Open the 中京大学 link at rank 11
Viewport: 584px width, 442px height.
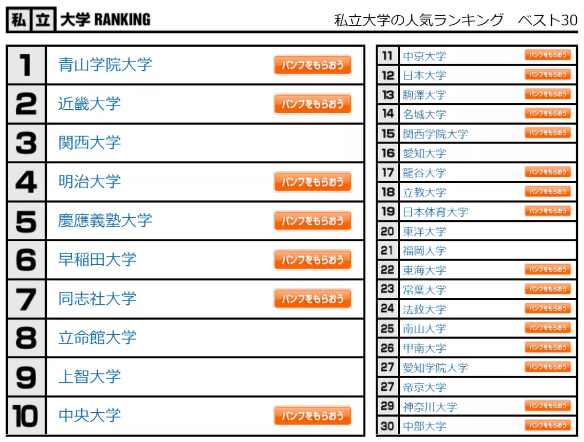(x=424, y=56)
